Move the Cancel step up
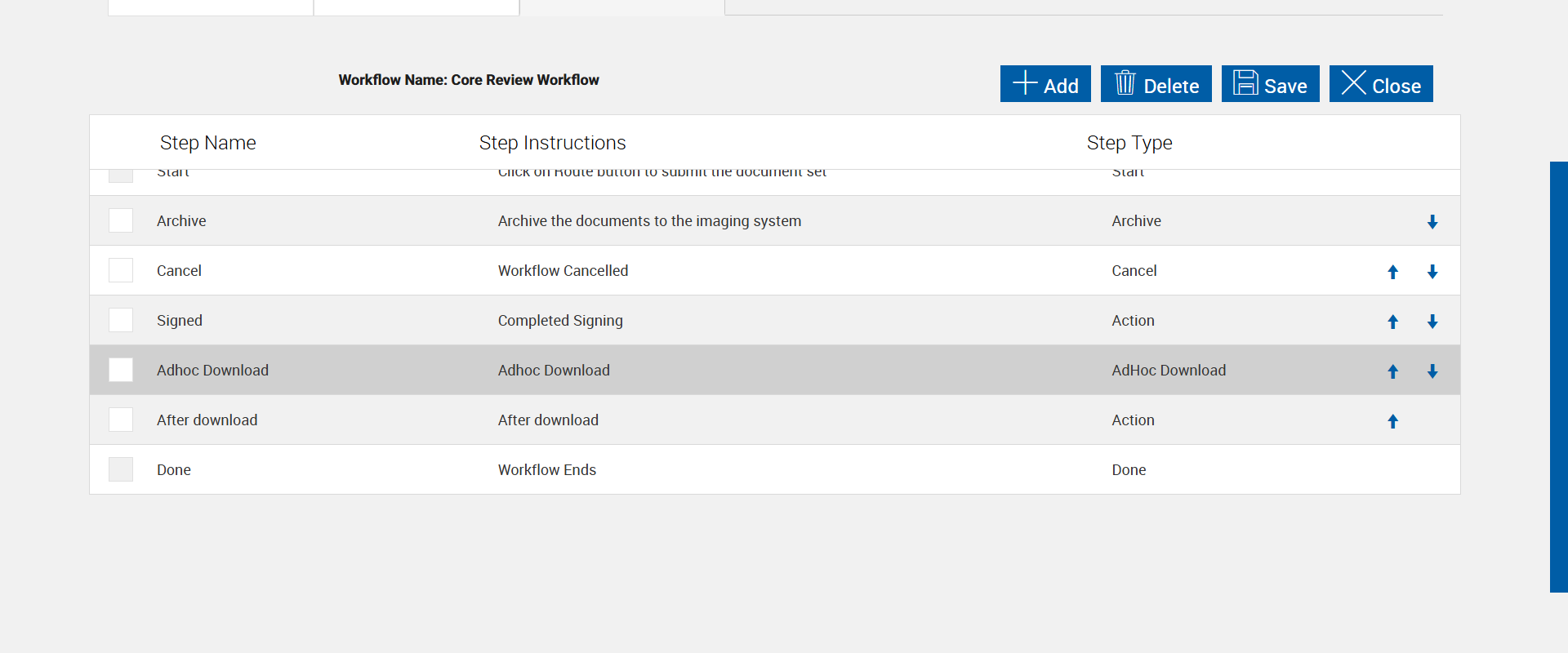This screenshot has height=653, width=1568. pyautogui.click(x=1393, y=272)
